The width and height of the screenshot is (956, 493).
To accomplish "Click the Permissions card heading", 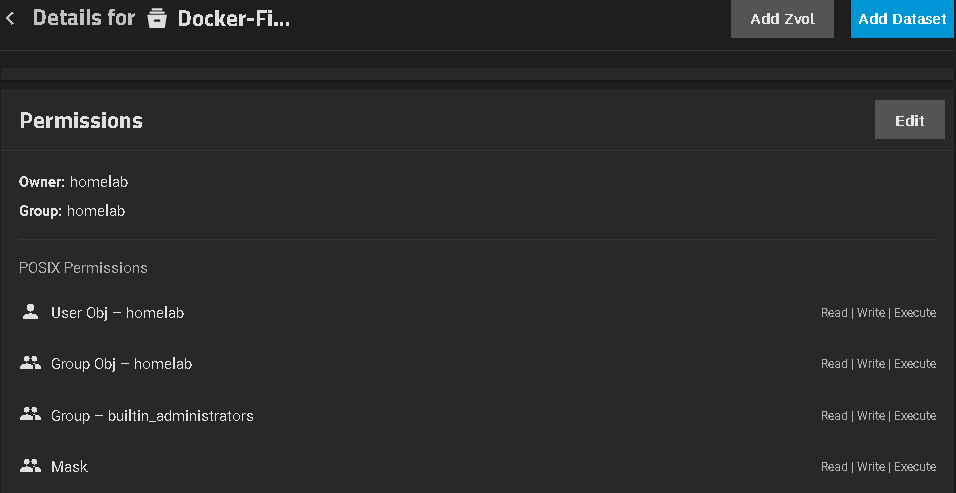I will 81,121.
